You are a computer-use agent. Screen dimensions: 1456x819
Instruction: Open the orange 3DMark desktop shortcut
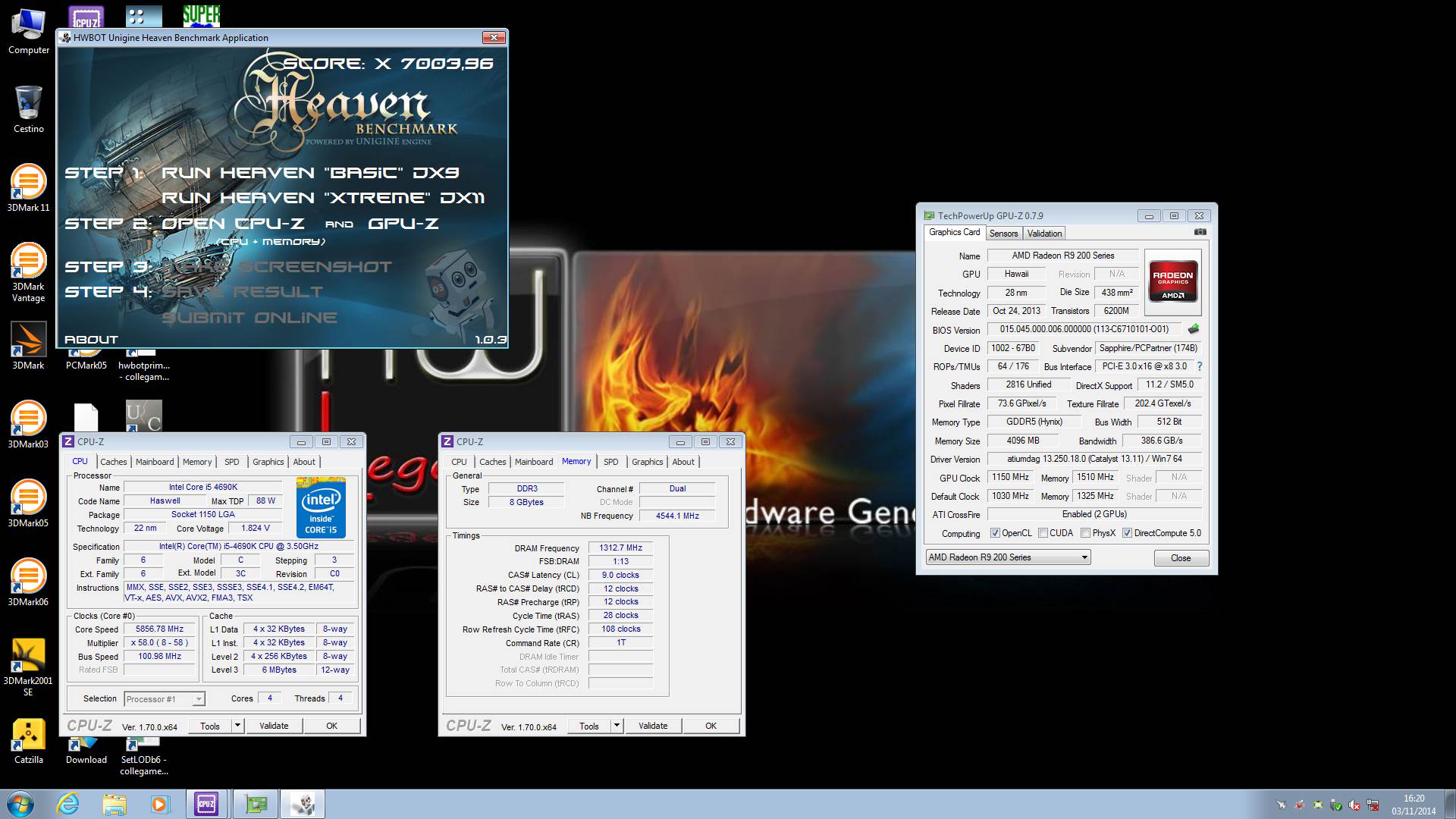29,347
